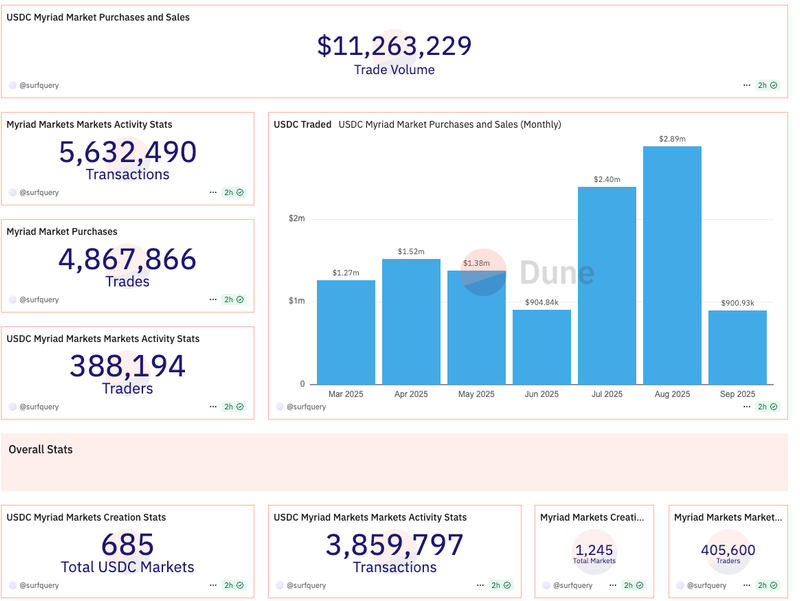Open three-dot menu on 388,194 Traders panel

click(x=213, y=407)
